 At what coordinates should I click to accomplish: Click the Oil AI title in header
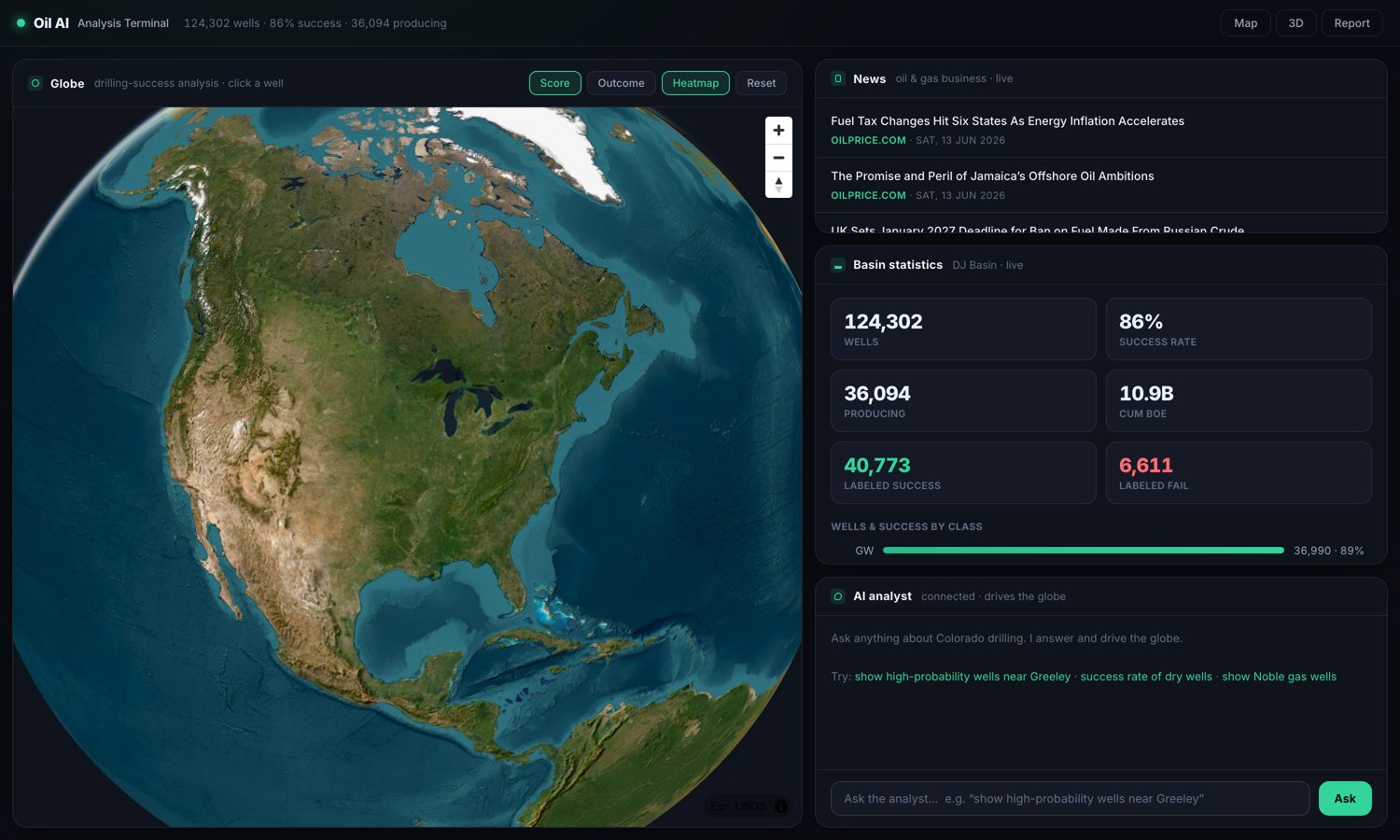coord(51,23)
